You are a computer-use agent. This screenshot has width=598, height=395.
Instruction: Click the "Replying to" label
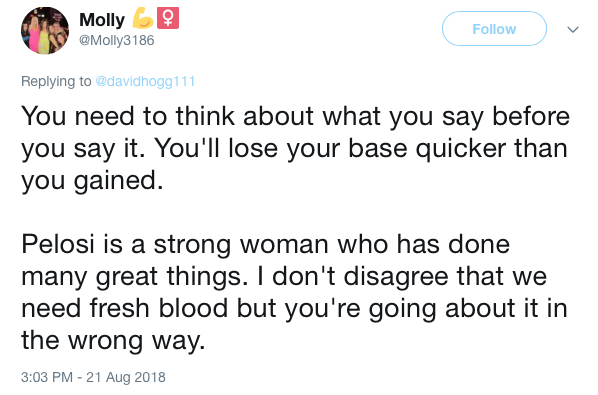coord(56,81)
